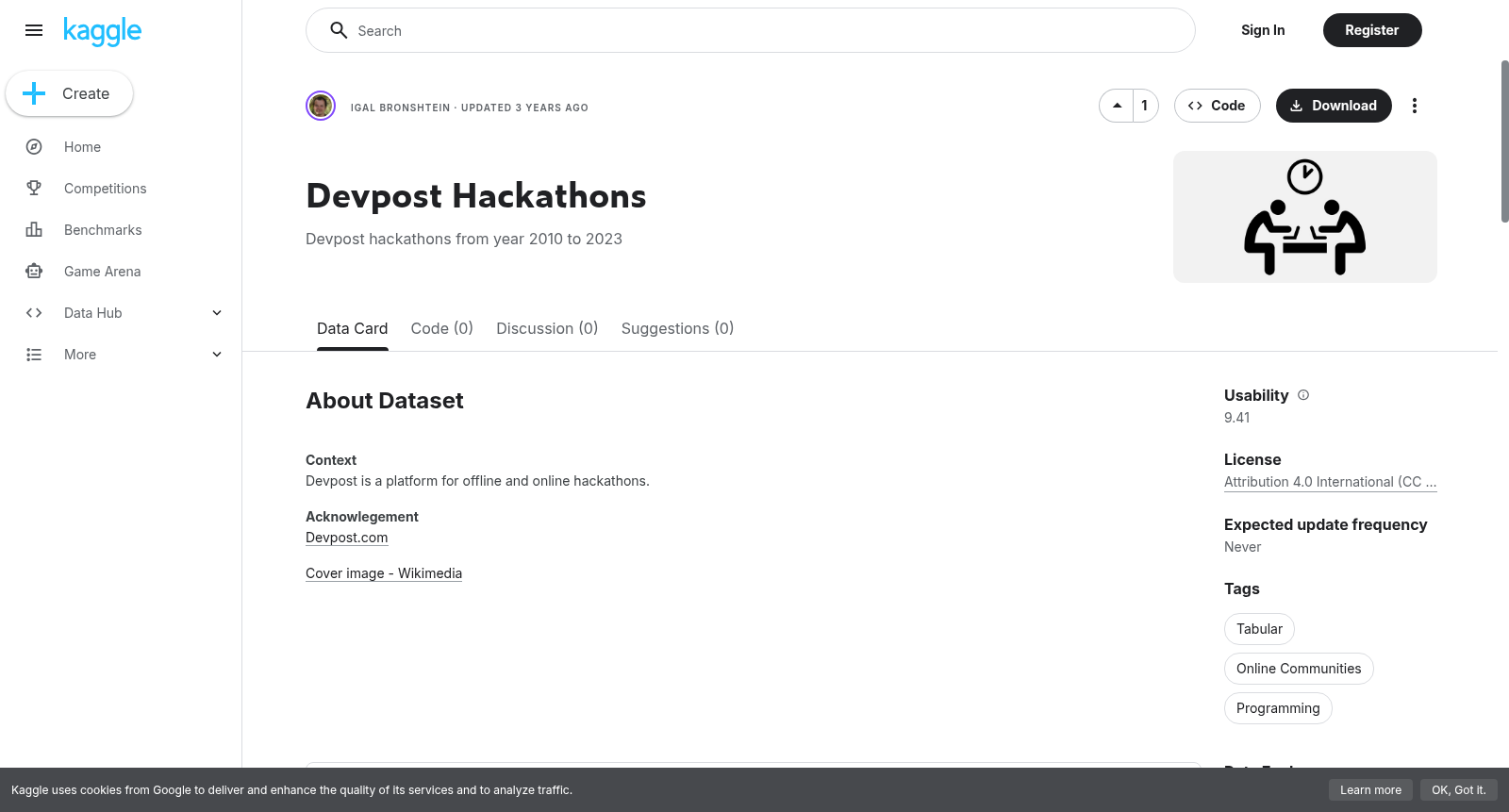Click the Competitions trophy icon
Image resolution: width=1509 pixels, height=812 pixels.
click(34, 189)
